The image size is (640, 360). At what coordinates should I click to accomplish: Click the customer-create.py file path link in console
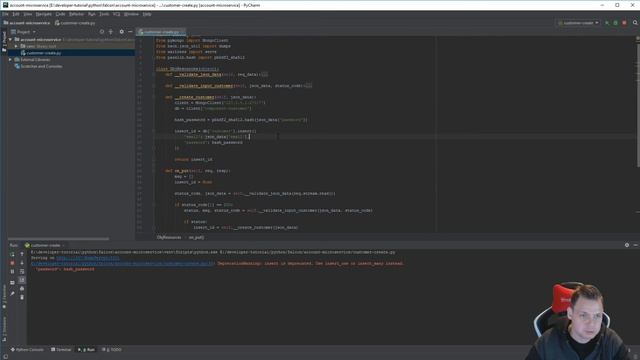tap(122, 264)
